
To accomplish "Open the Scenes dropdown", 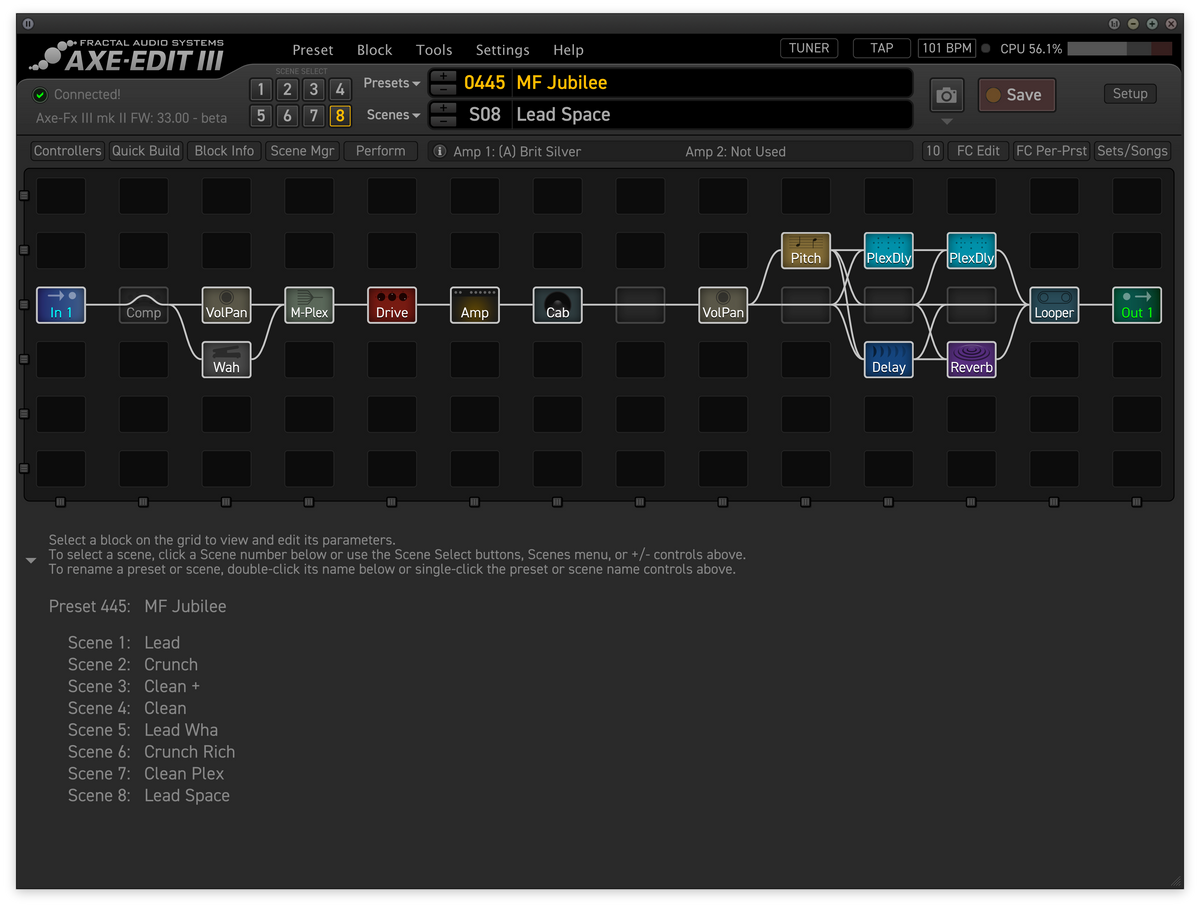I will 394,115.
